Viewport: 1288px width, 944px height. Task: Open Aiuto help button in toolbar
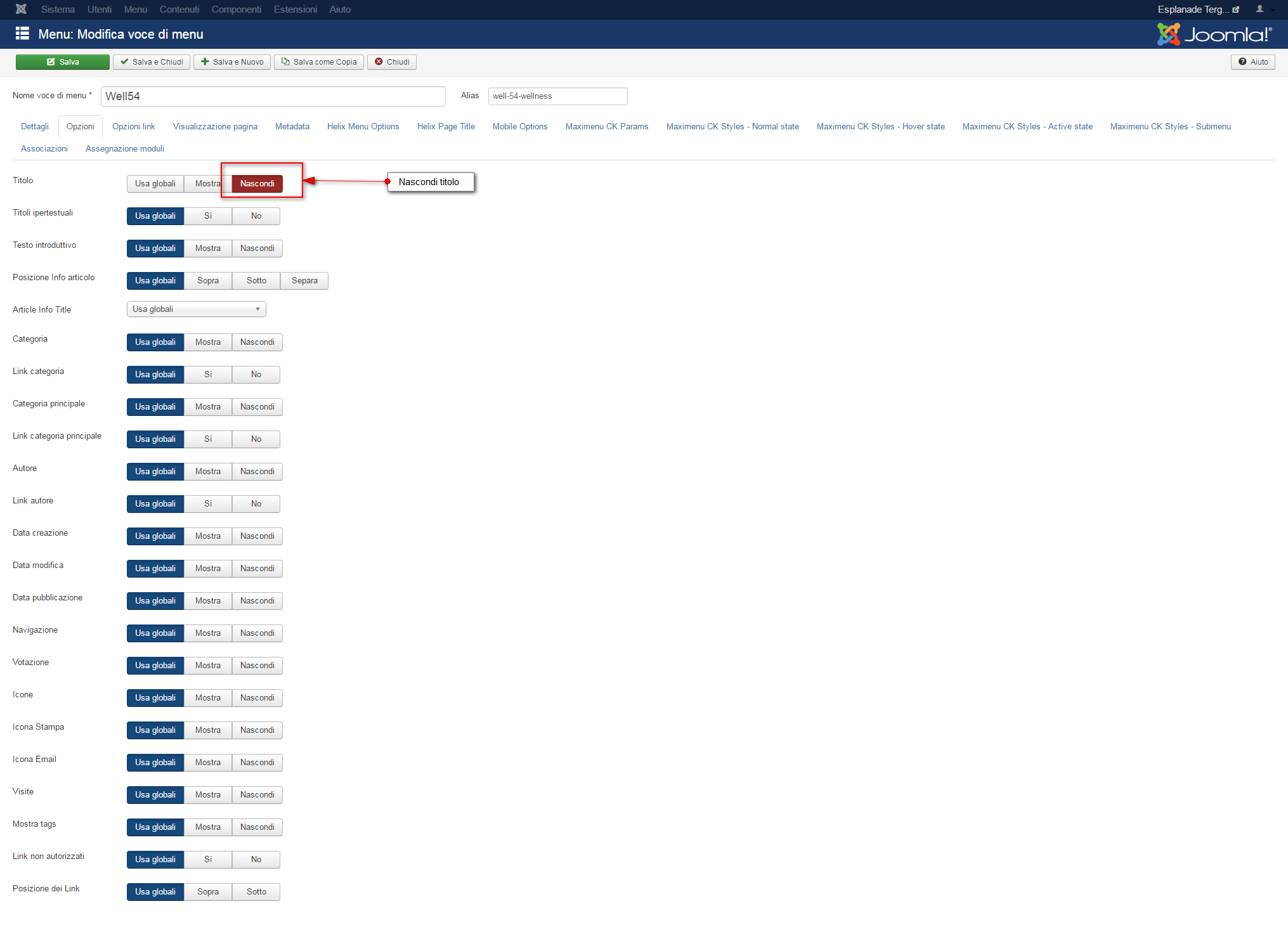pyautogui.click(x=1253, y=61)
